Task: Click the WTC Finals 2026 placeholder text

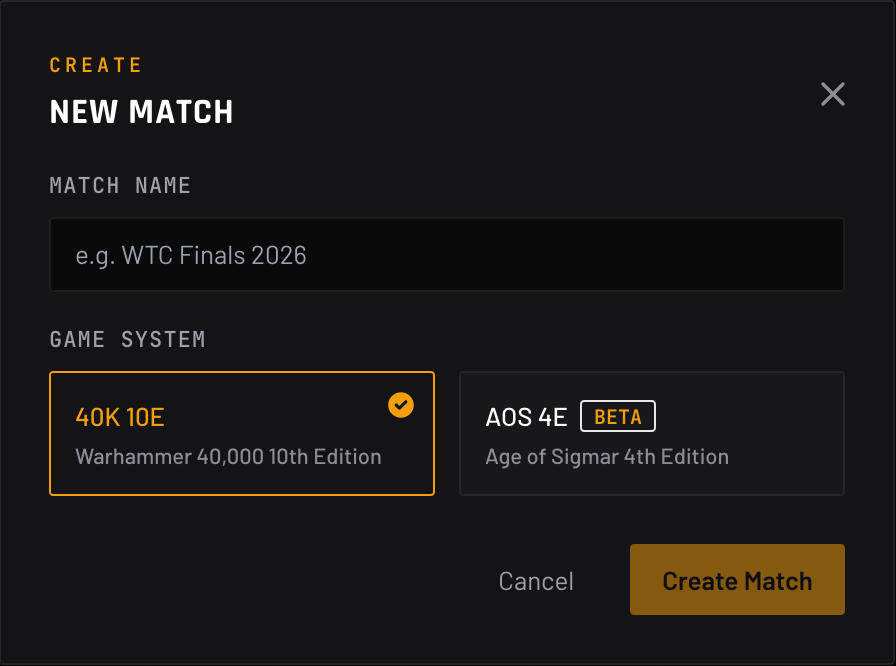Action: click(x=192, y=255)
